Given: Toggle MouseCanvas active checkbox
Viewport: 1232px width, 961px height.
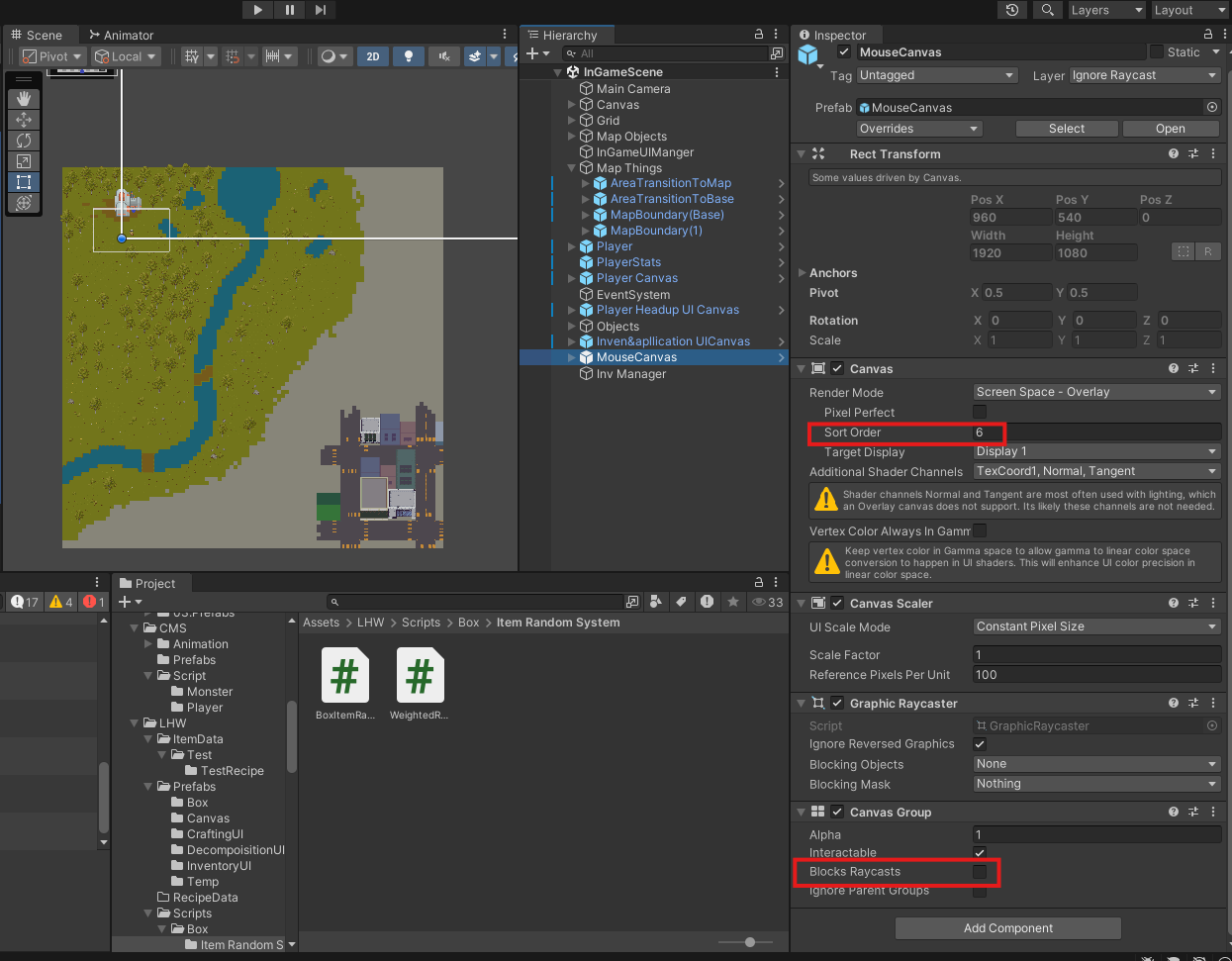Looking at the screenshot, I should pyautogui.click(x=844, y=52).
